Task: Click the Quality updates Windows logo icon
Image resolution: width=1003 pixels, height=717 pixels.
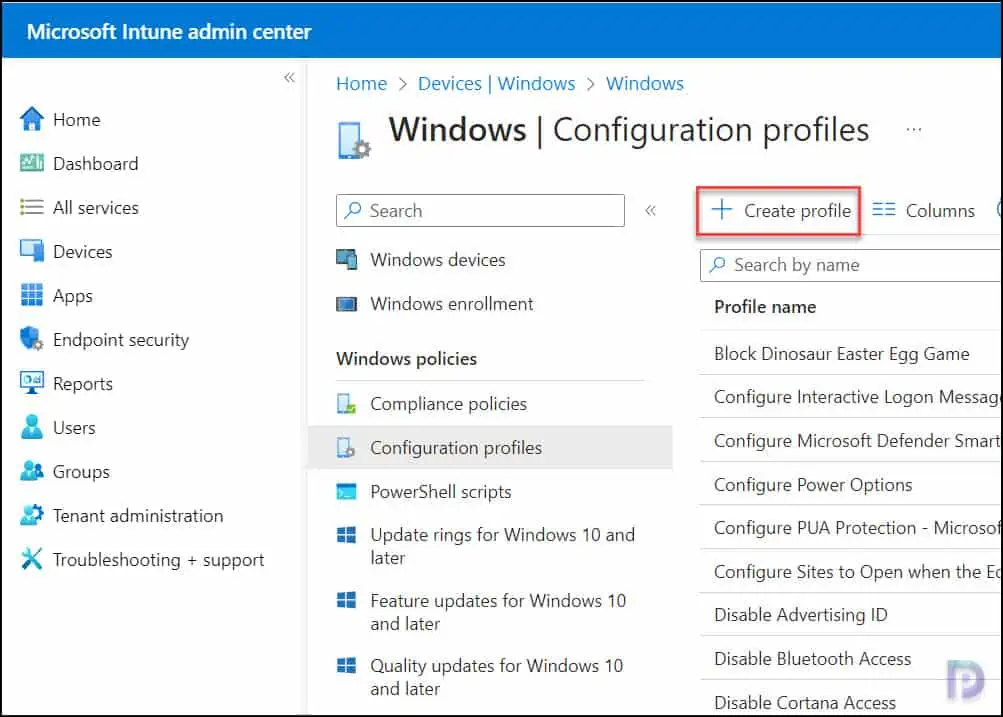Action: click(347, 665)
